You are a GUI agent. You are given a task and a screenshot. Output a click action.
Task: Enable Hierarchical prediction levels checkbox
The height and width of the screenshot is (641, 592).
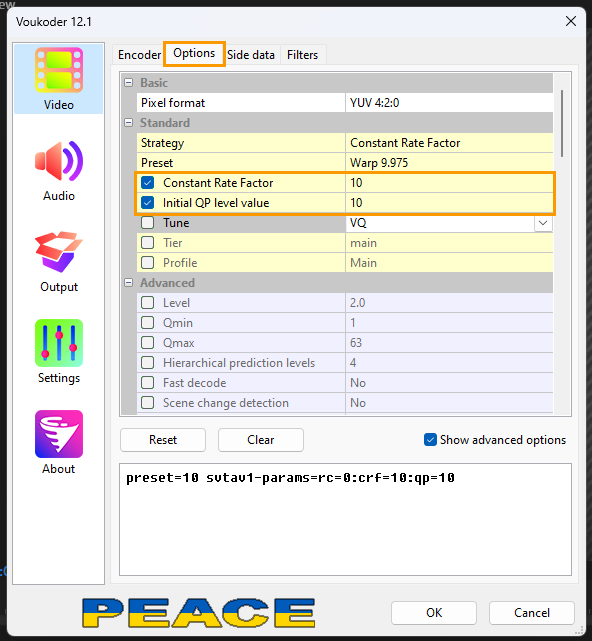tap(148, 363)
